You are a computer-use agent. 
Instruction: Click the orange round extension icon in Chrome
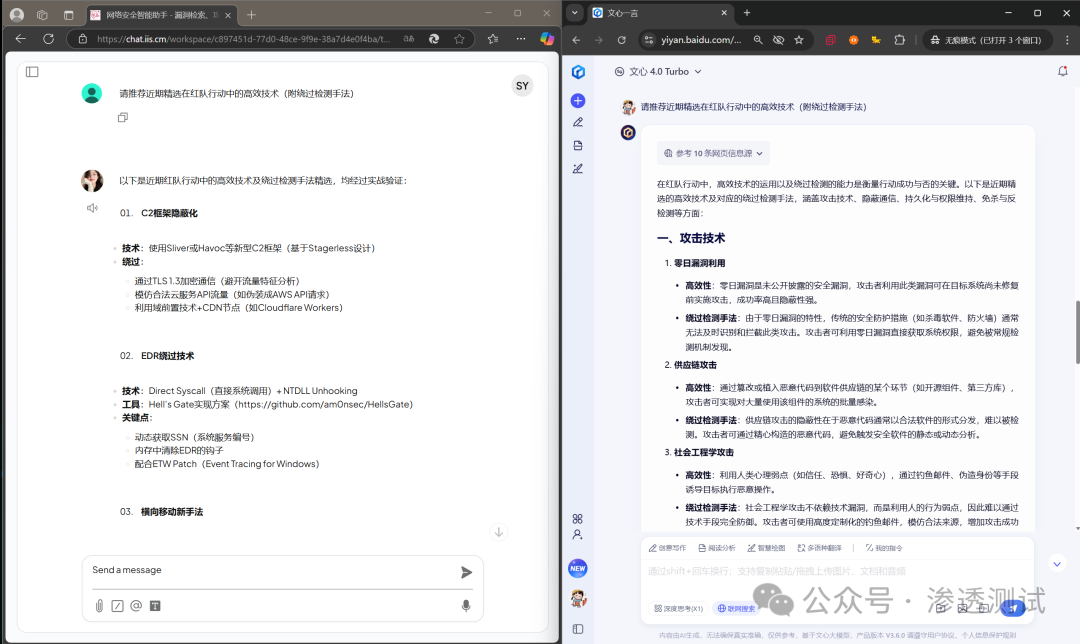[x=853, y=40]
